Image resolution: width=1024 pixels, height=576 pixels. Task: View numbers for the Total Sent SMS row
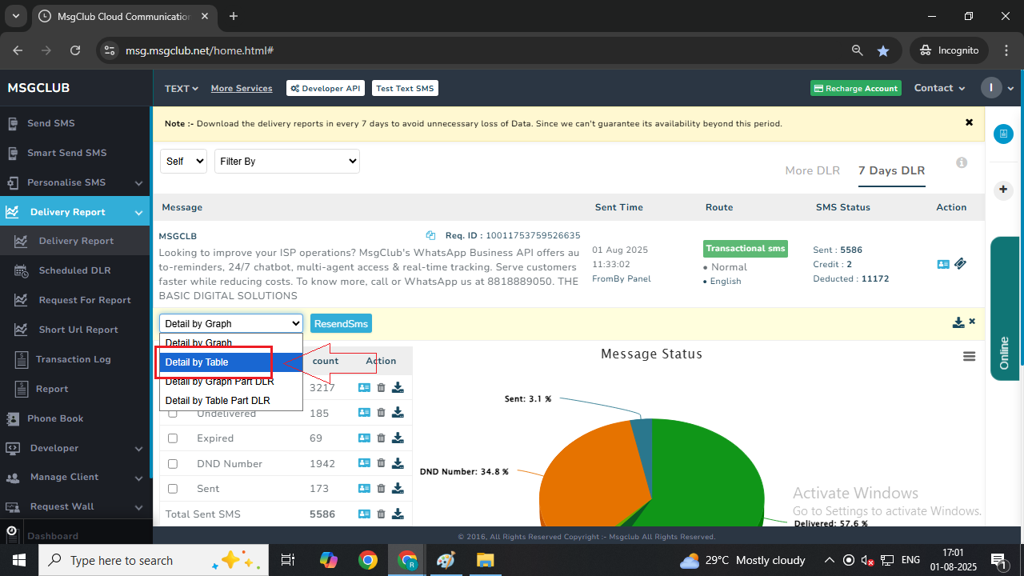pyautogui.click(x=364, y=514)
